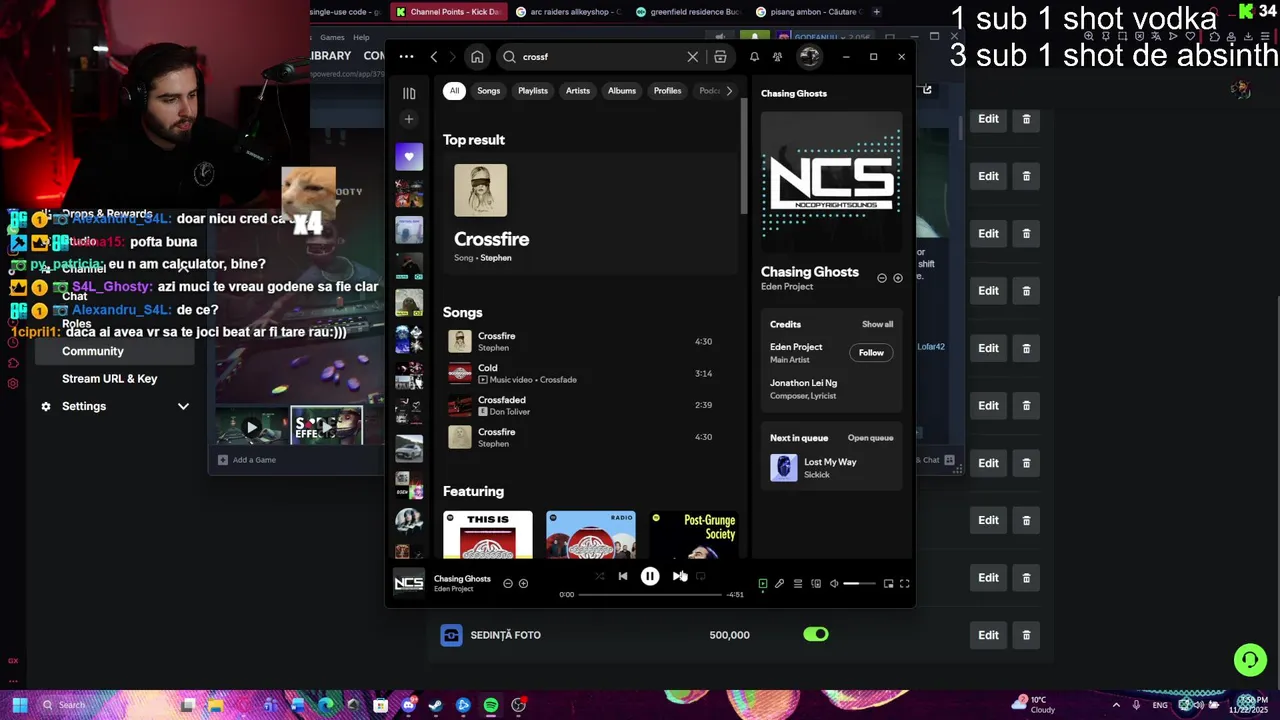Image resolution: width=1280 pixels, height=720 pixels.
Task: Clear the Spotify search field with X
Action: point(692,57)
